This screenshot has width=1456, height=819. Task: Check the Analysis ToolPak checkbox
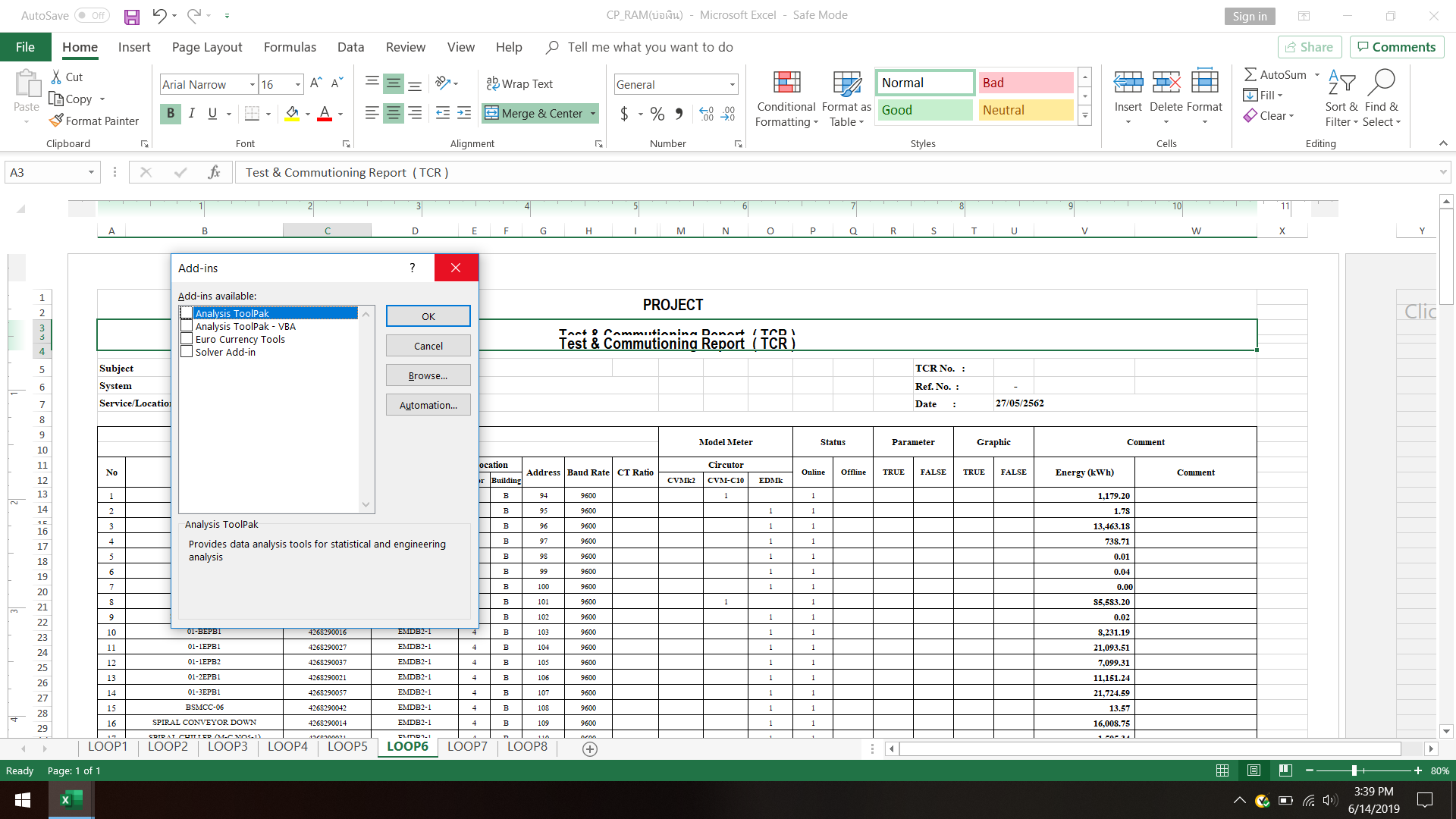click(187, 313)
